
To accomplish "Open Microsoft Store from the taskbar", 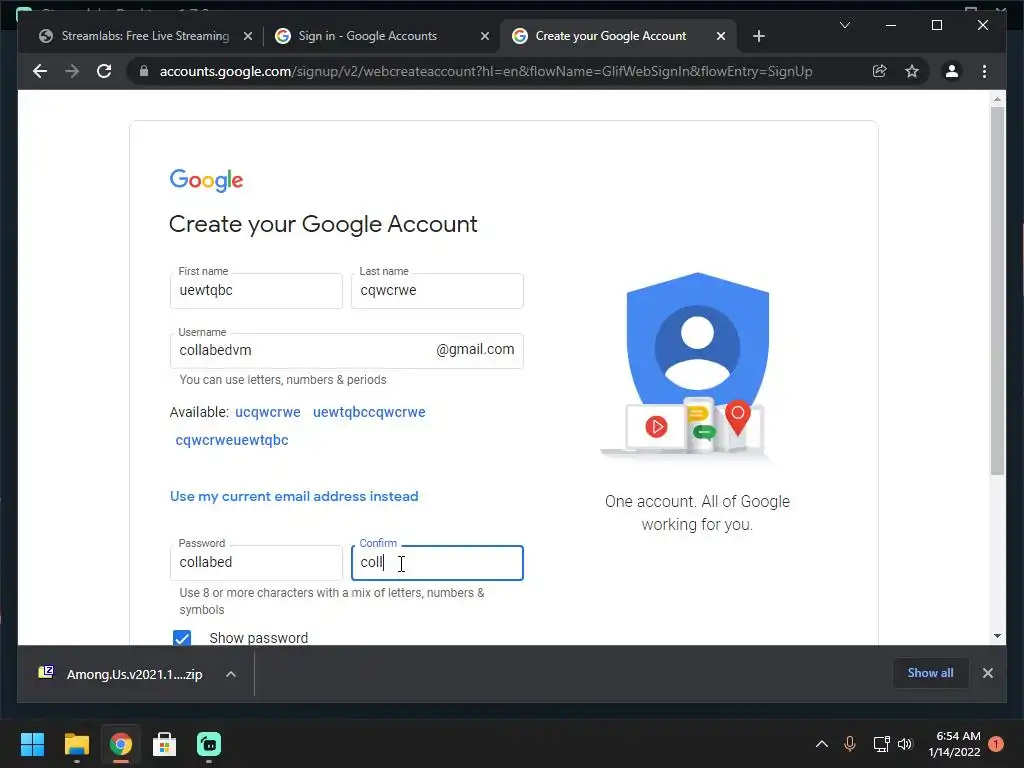I will pyautogui.click(x=165, y=744).
